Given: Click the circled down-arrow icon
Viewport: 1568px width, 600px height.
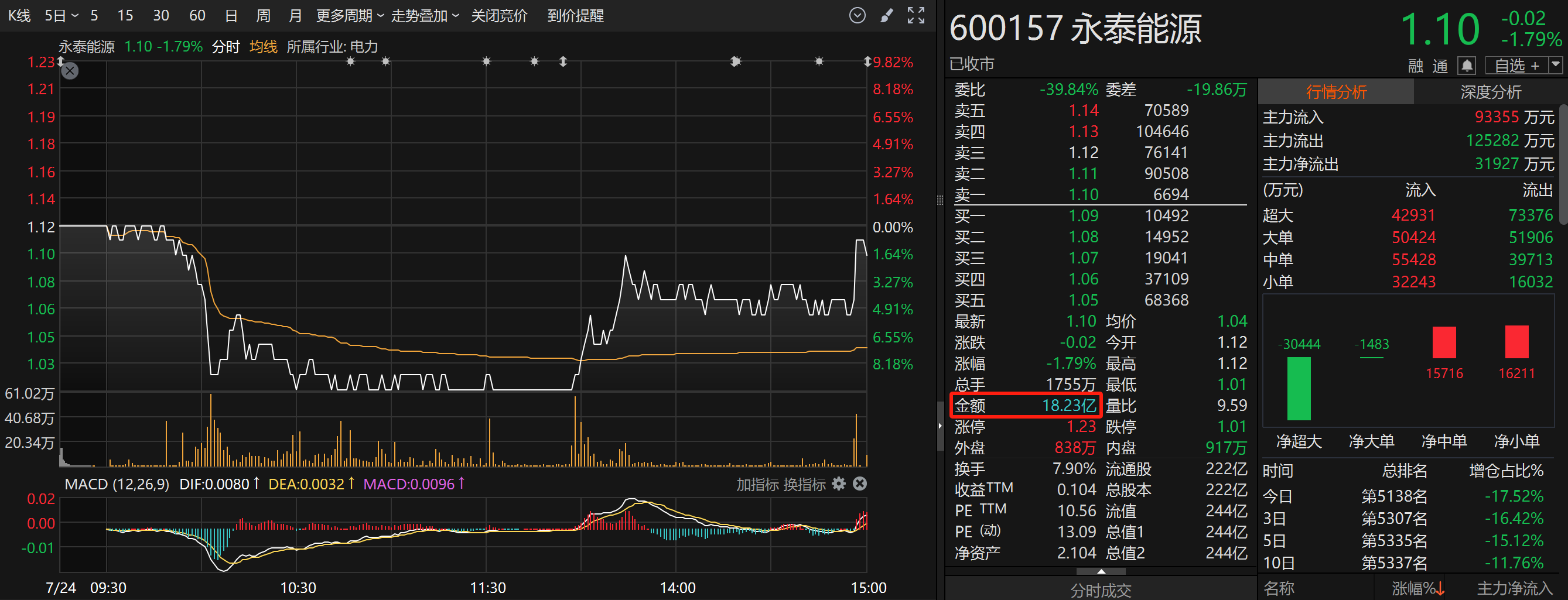Looking at the screenshot, I should [x=857, y=15].
